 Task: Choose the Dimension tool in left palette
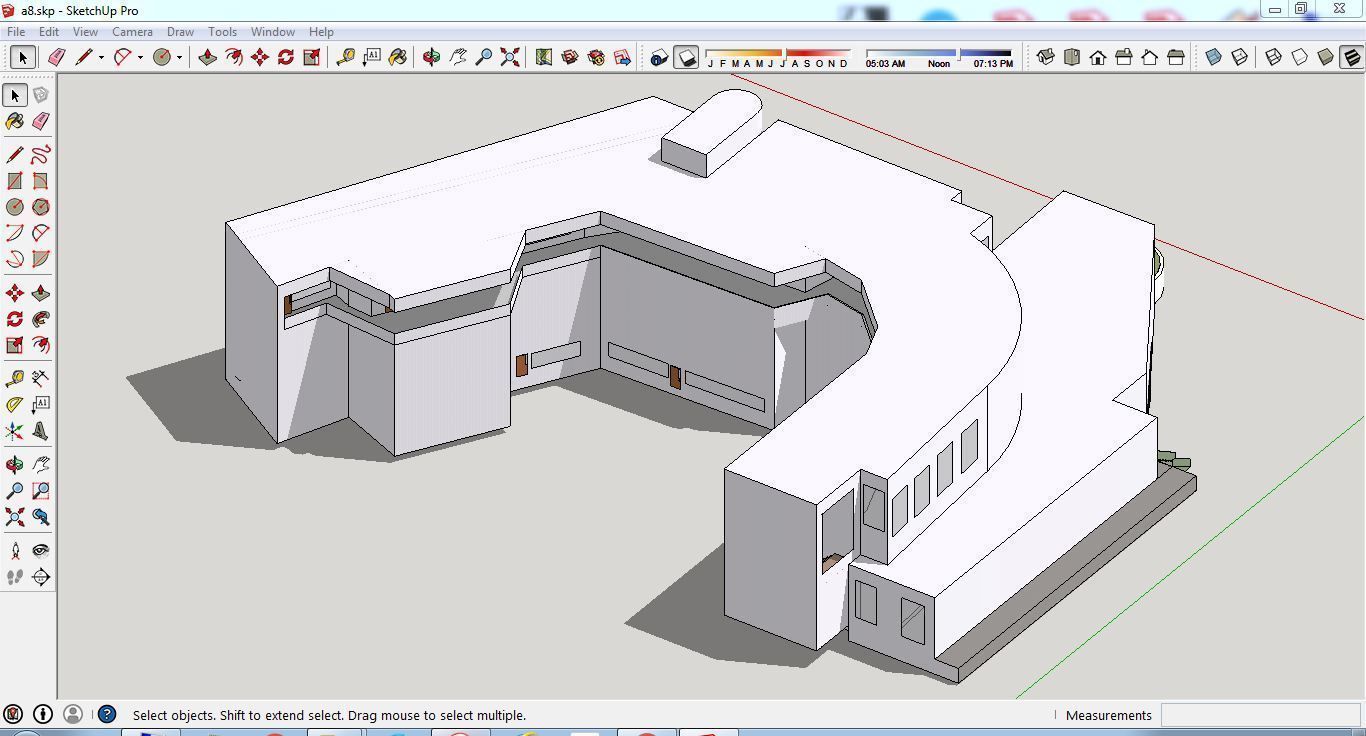tap(41, 379)
